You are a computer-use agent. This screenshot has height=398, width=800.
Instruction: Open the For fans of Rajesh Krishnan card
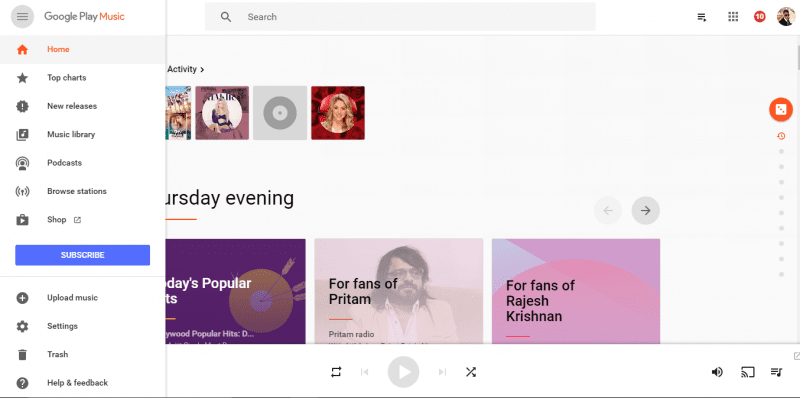(576, 291)
